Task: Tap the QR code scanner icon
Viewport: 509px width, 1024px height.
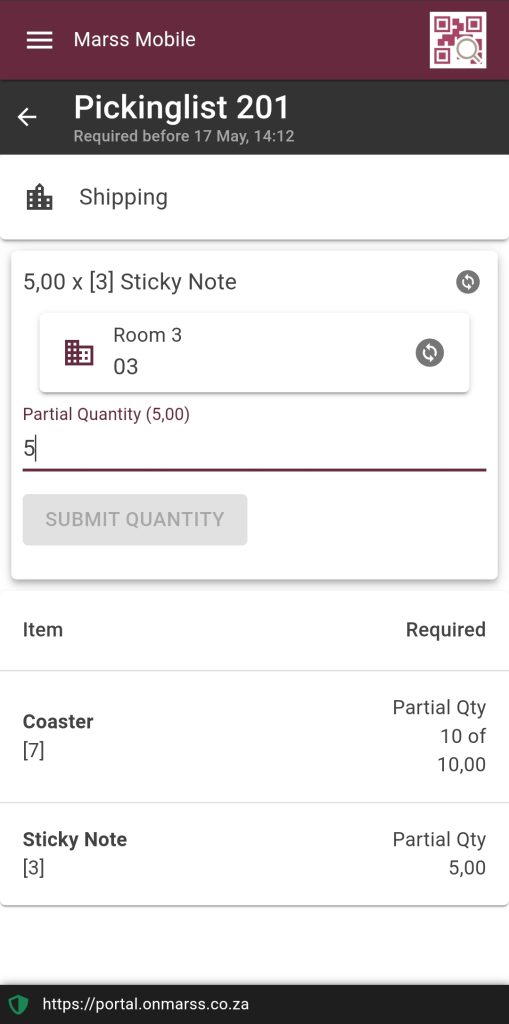Action: tap(457, 40)
